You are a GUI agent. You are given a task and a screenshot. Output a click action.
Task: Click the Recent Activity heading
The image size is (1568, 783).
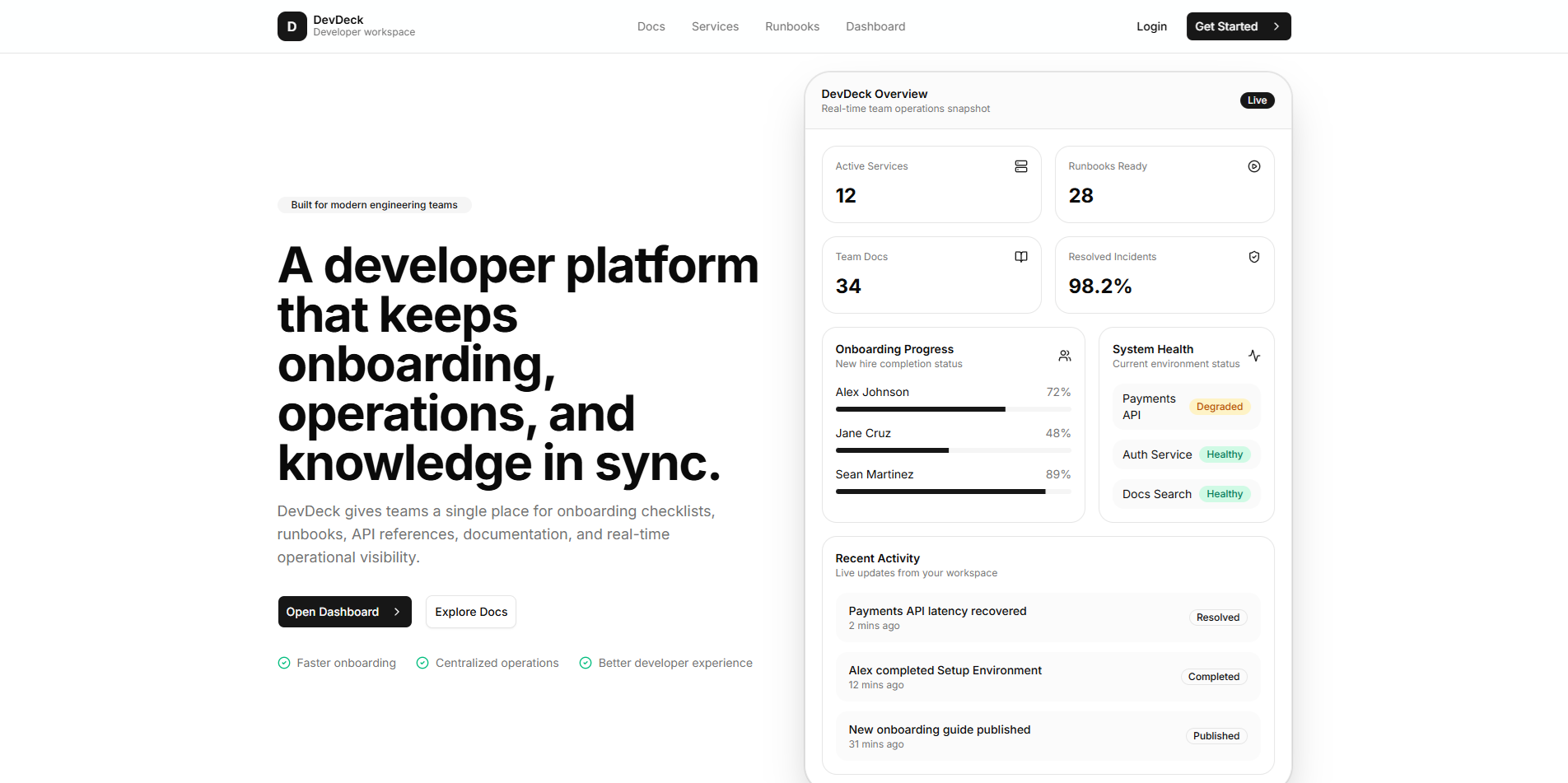877,558
